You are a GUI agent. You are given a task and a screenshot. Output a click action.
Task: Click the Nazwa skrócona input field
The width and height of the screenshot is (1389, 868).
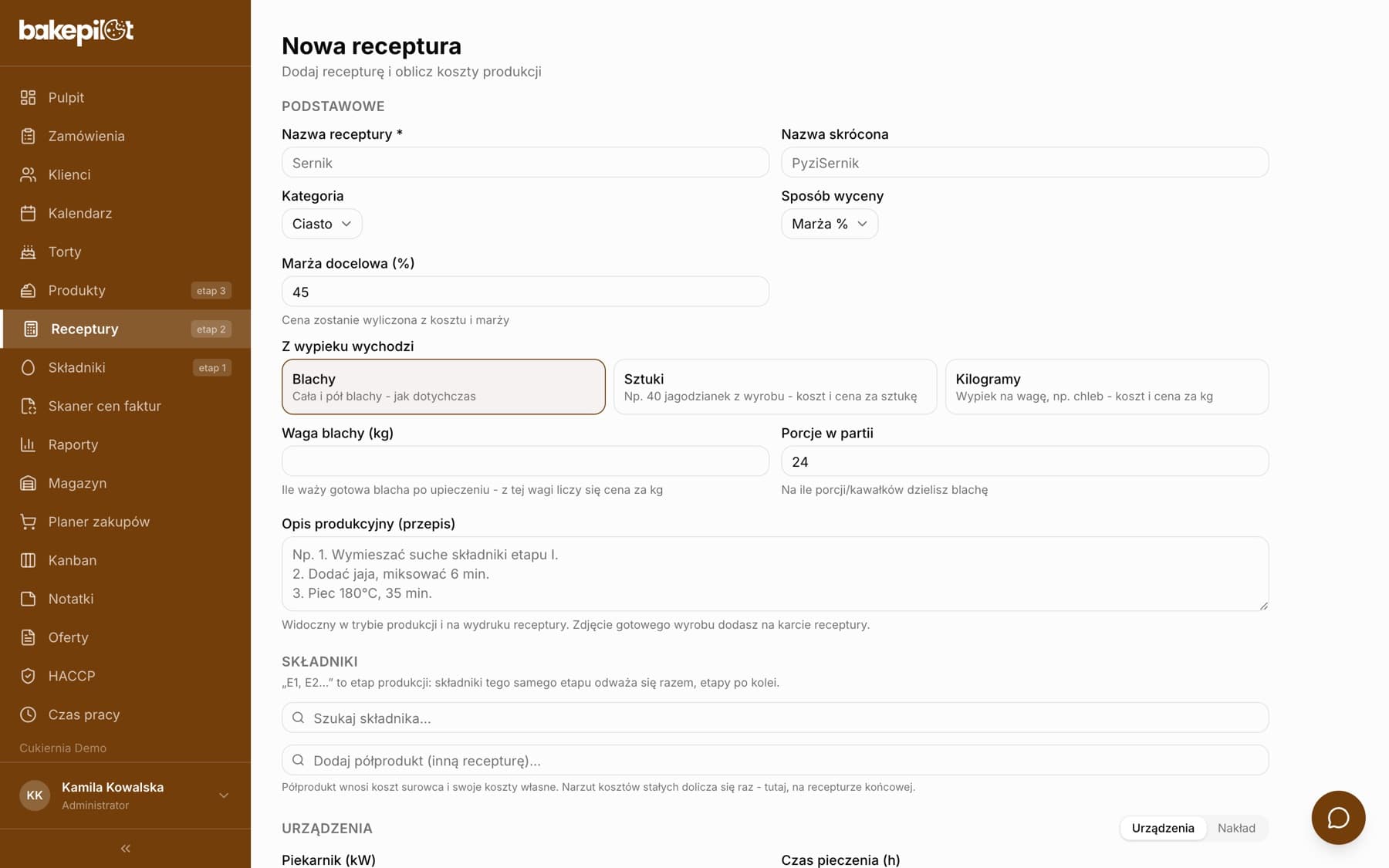1025,163
